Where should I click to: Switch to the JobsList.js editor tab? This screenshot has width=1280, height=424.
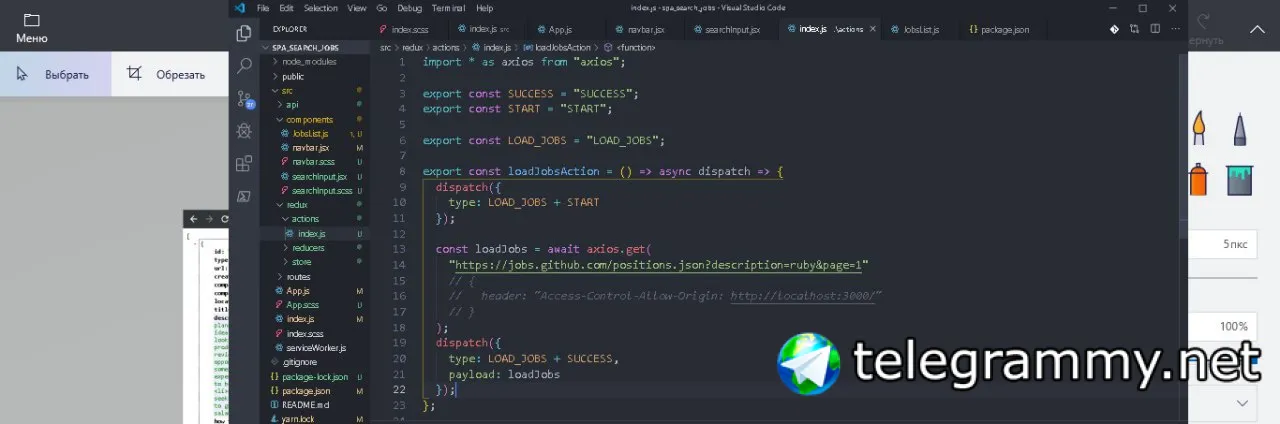[x=920, y=30]
